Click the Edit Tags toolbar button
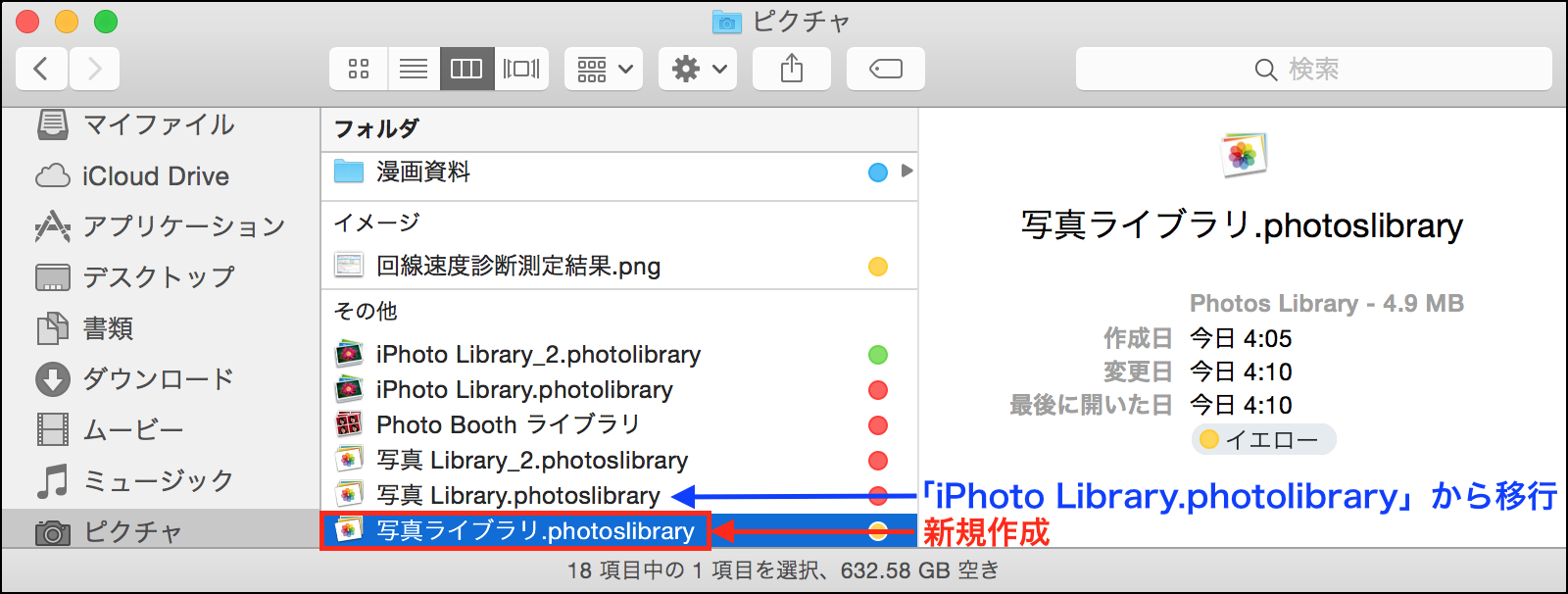Viewport: 1568px width, 594px height. (x=886, y=69)
